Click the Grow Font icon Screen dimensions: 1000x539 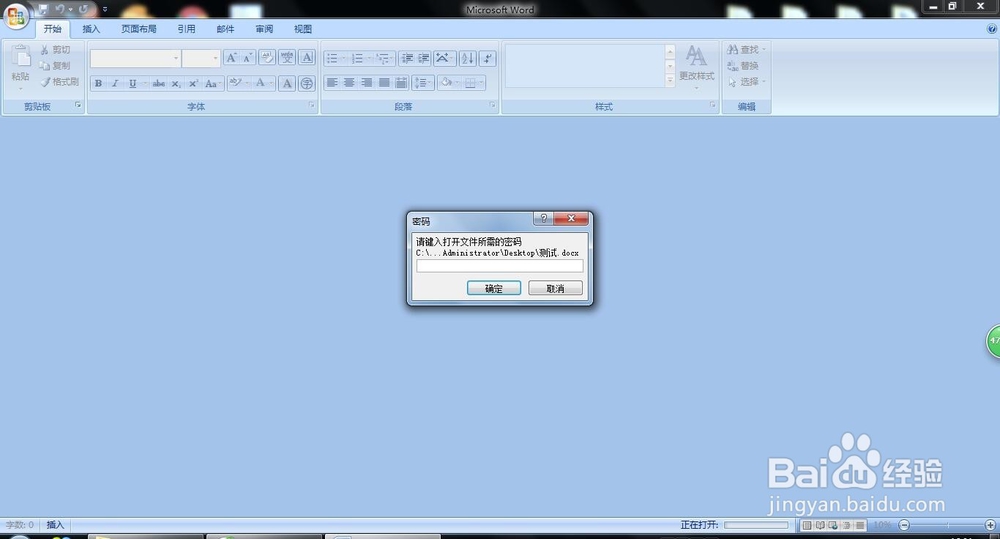[x=232, y=58]
